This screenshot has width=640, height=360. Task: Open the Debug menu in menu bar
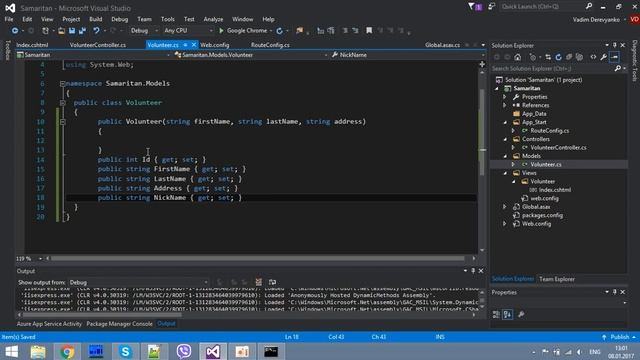pos(120,19)
